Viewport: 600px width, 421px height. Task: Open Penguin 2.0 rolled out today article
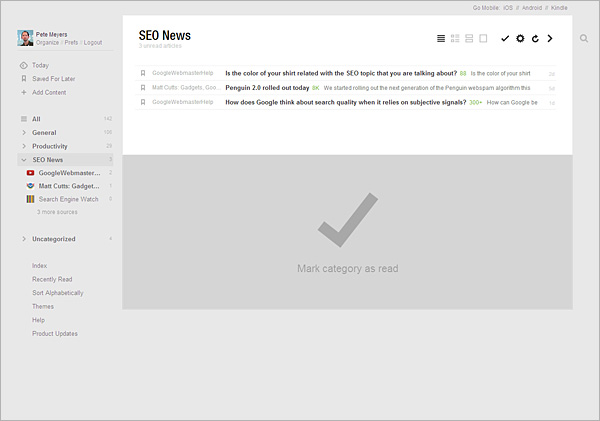click(267, 88)
